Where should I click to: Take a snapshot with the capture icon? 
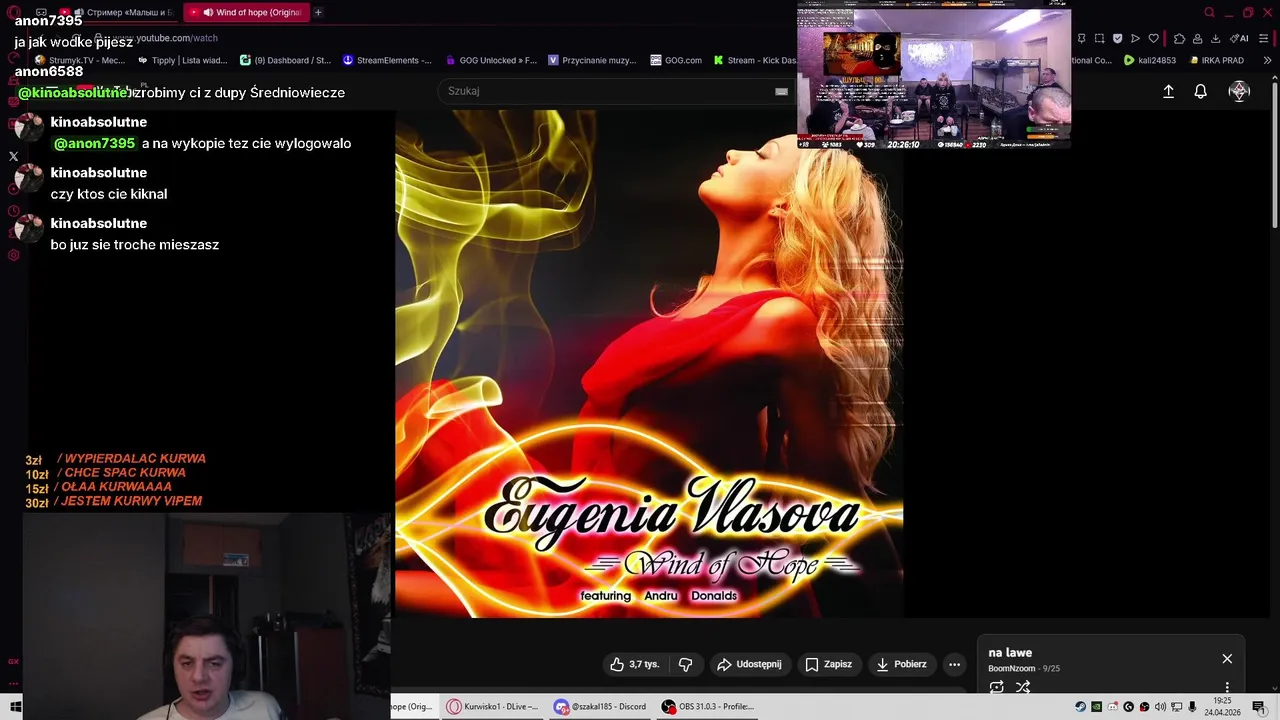(1099, 38)
